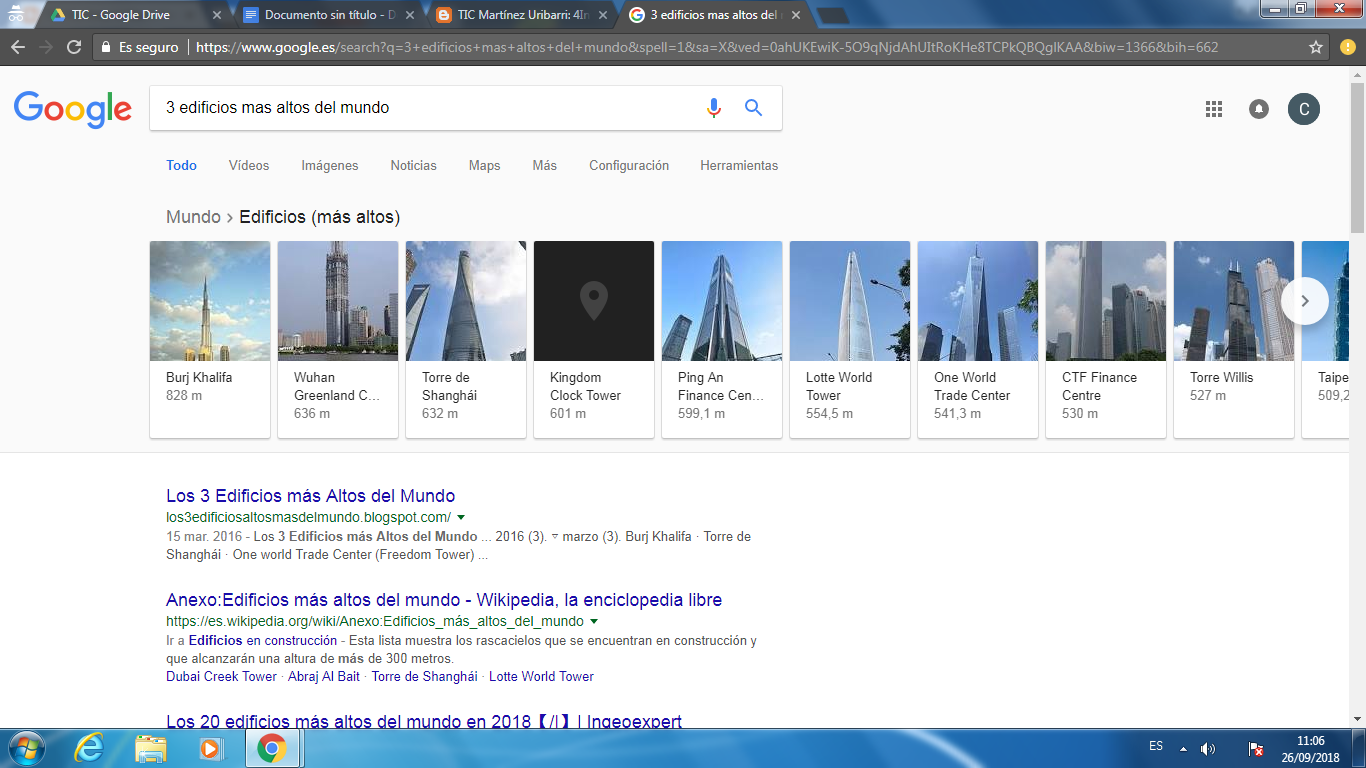Open Lotte World Tower sitelink under Wikipedia

[541, 677]
